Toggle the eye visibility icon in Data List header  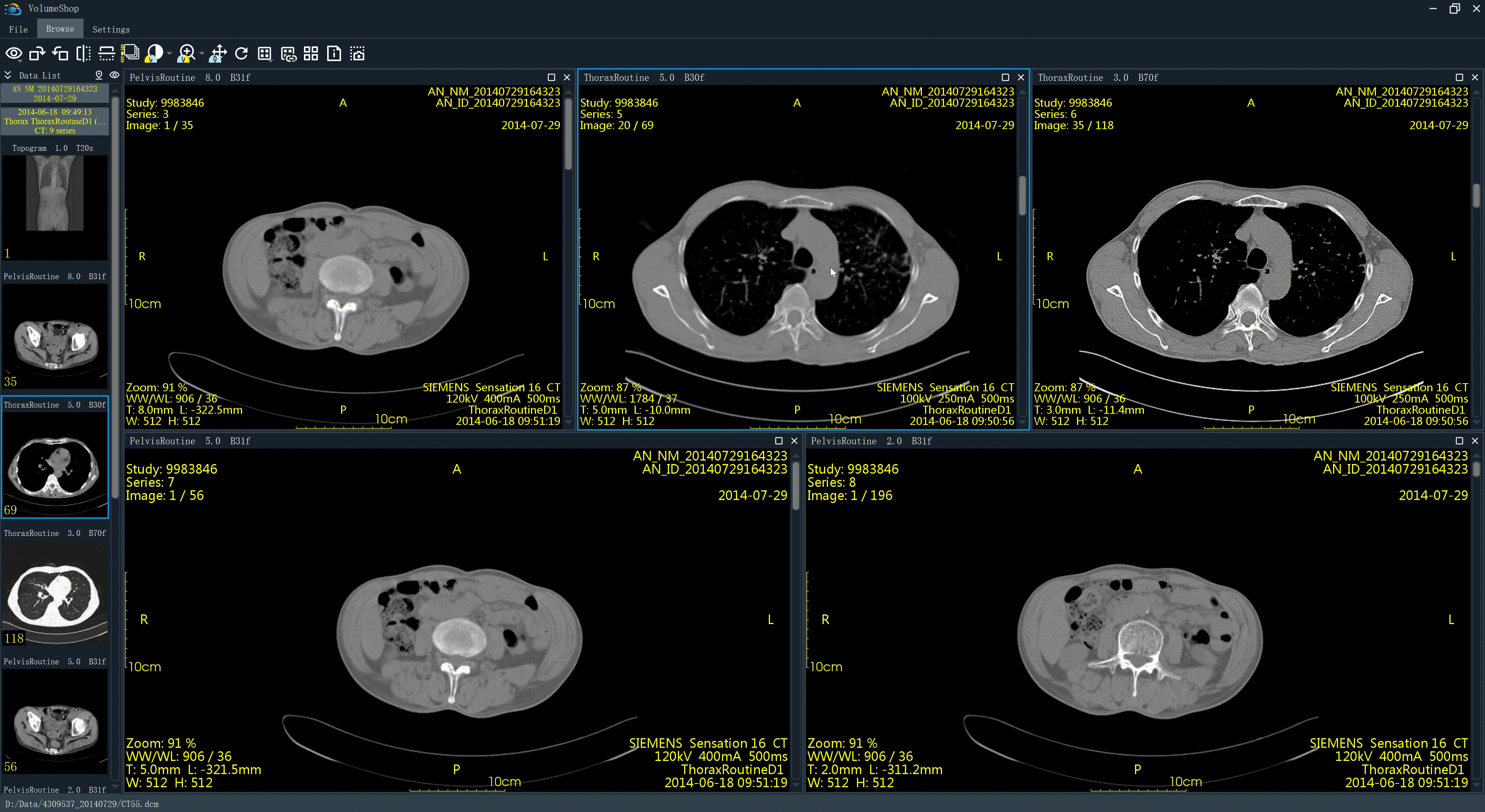pos(114,75)
